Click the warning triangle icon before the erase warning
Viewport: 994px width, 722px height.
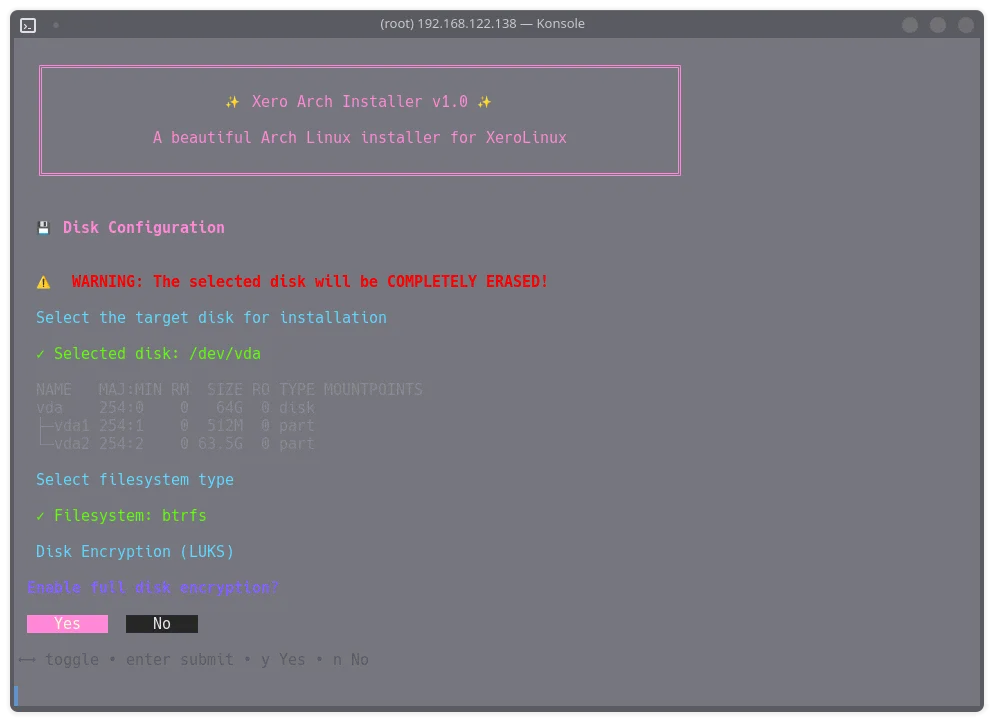43,281
